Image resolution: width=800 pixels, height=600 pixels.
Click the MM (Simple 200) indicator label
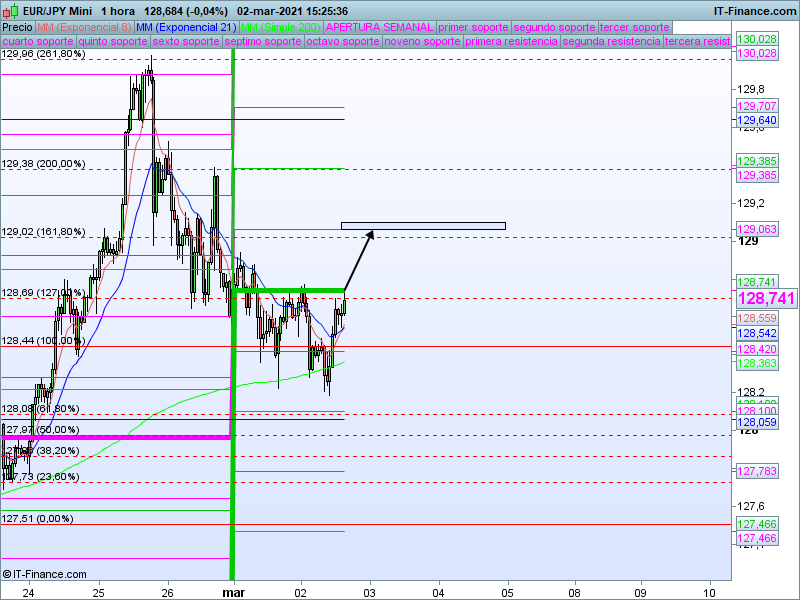281,28
